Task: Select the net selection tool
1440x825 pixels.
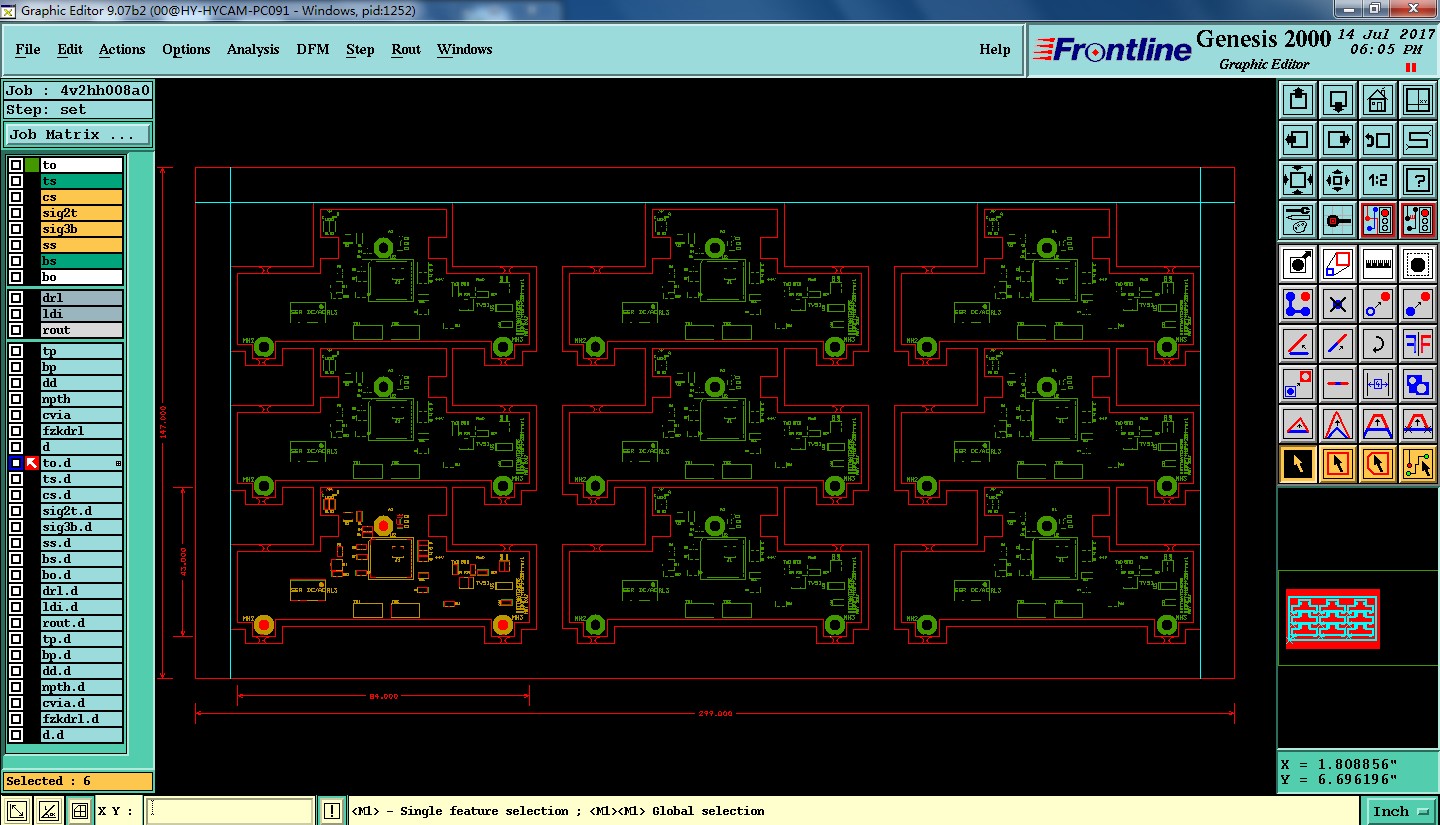Action: pos(1418,464)
